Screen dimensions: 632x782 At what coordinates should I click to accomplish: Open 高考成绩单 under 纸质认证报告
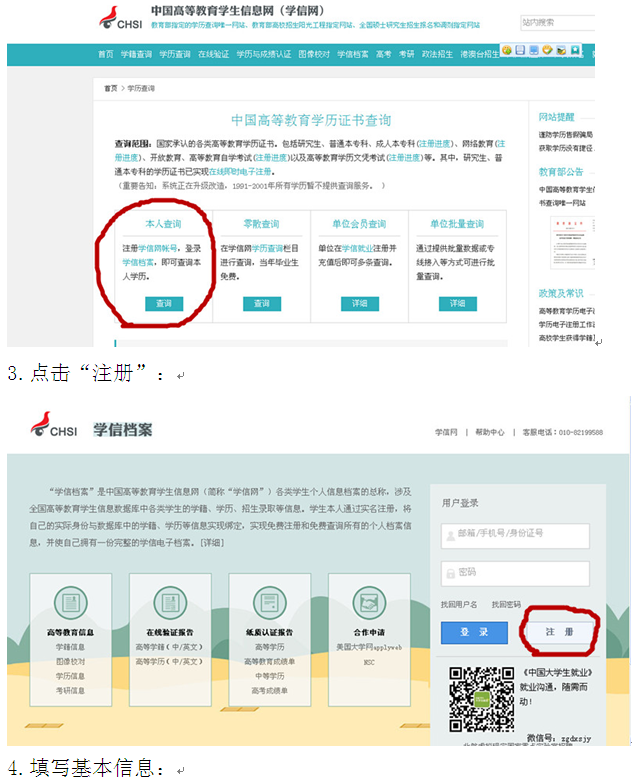pos(269,690)
